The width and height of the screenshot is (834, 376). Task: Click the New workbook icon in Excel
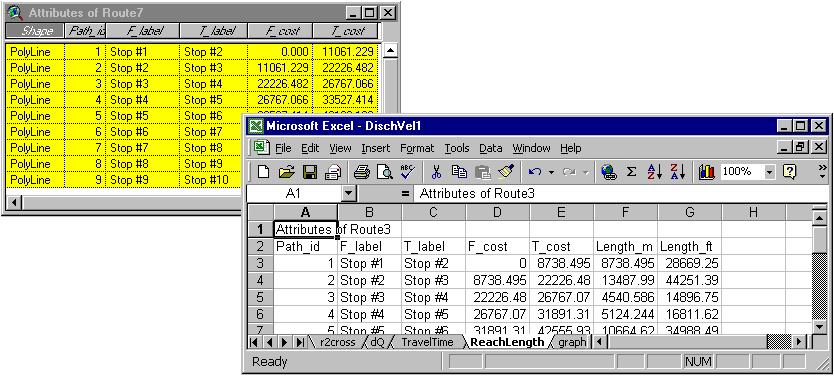(x=263, y=172)
